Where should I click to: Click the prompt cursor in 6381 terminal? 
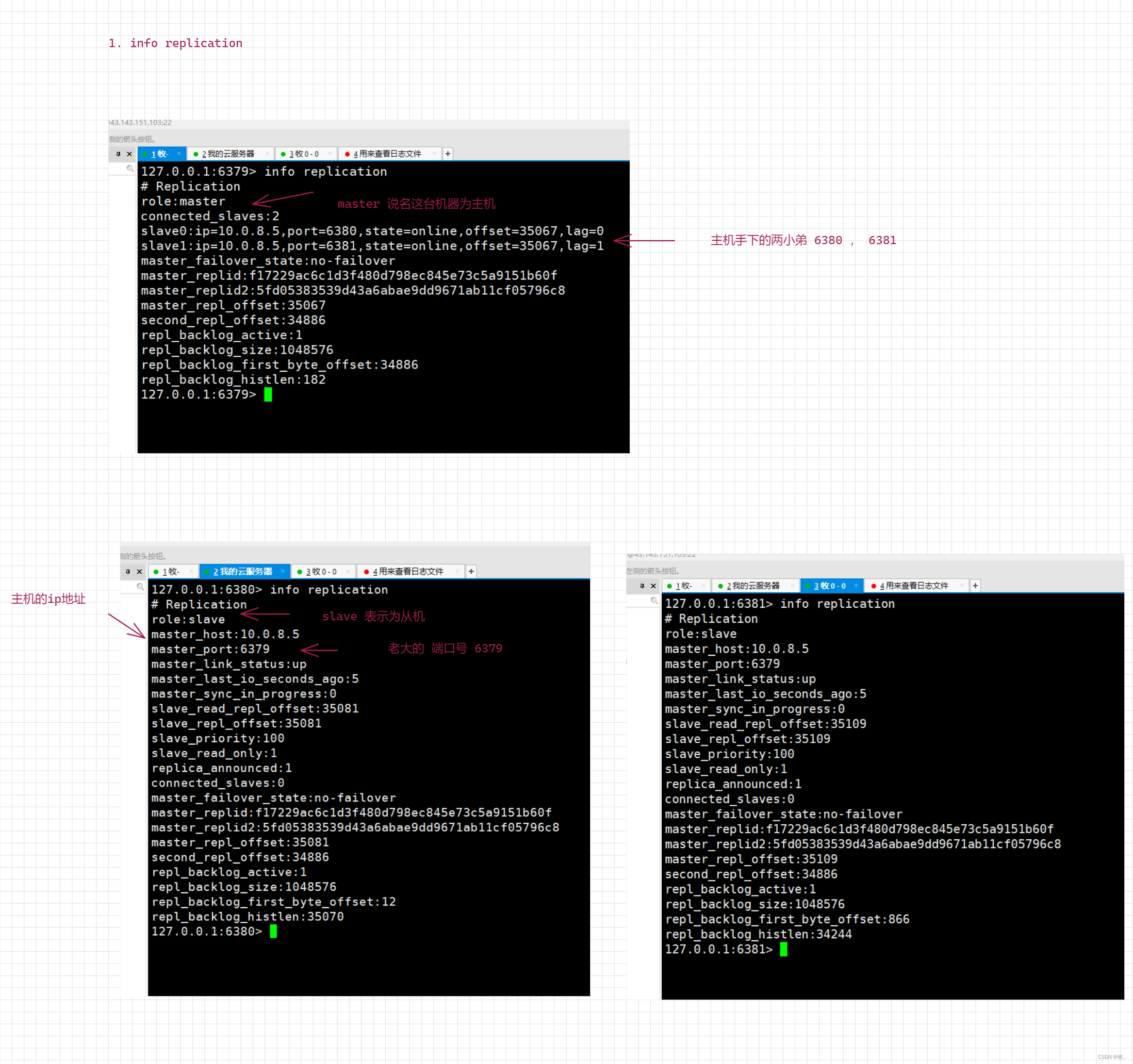tap(784, 949)
